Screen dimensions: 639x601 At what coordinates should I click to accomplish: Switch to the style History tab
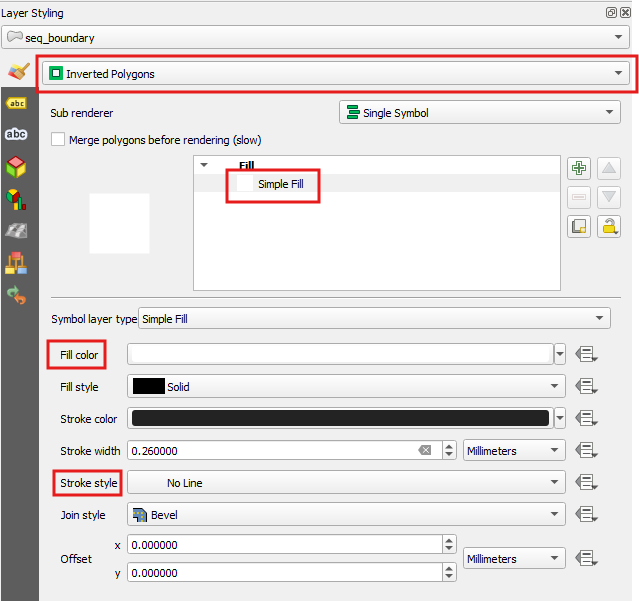pos(16,294)
